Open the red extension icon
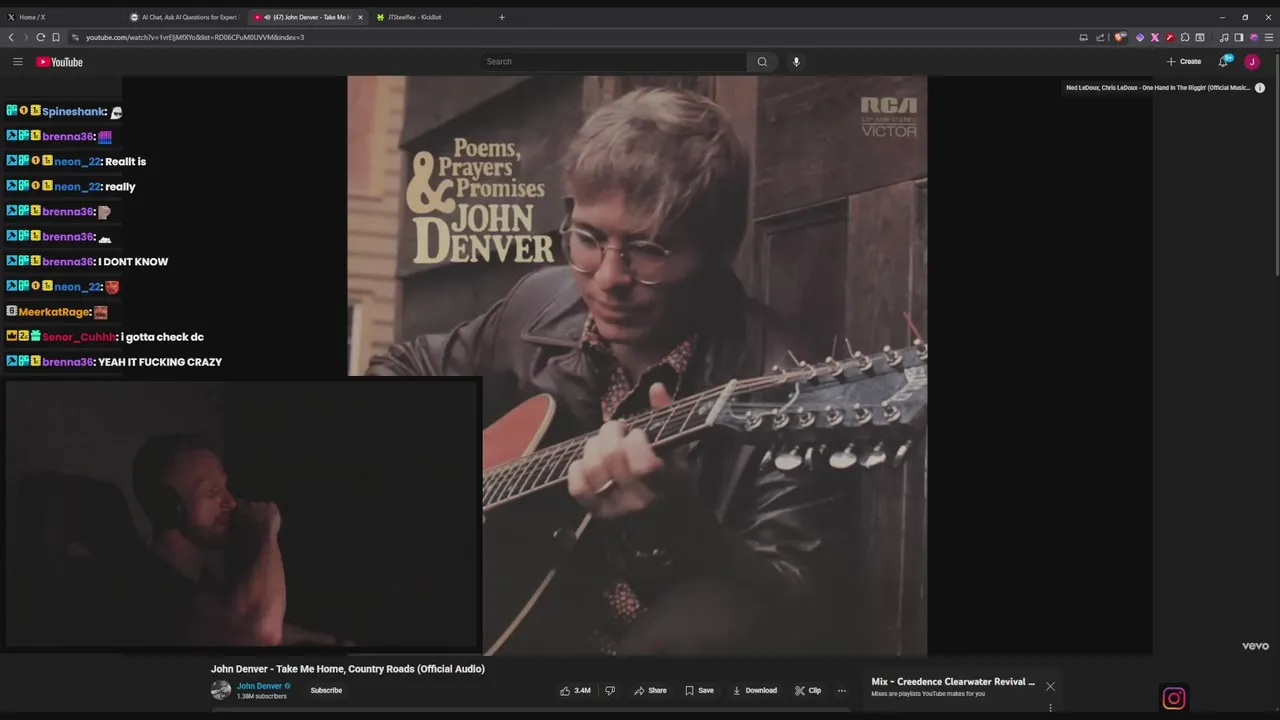Image resolution: width=1280 pixels, height=720 pixels. (1170, 37)
